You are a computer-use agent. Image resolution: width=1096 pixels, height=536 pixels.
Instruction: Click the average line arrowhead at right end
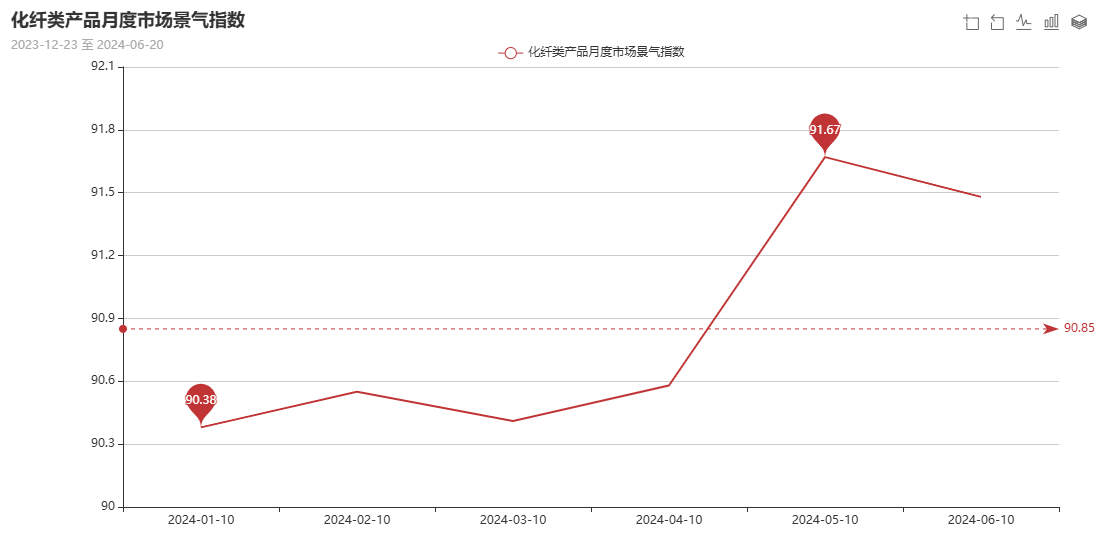point(1051,329)
